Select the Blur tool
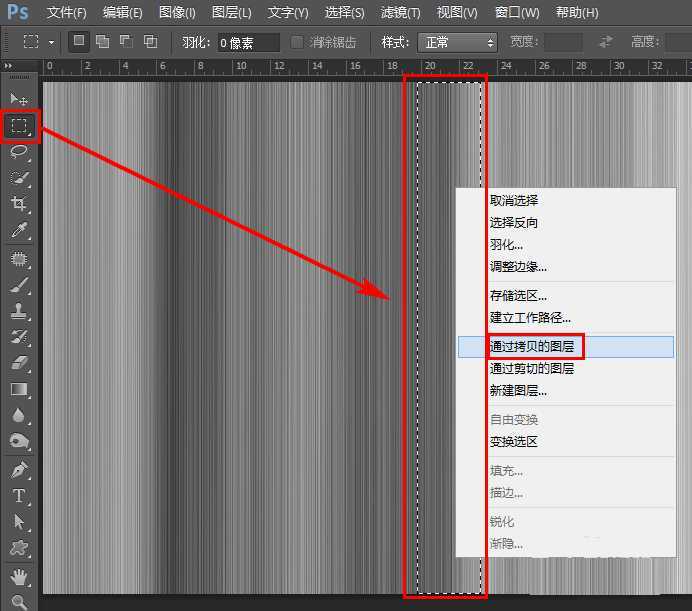The width and height of the screenshot is (692, 611). [x=19, y=415]
